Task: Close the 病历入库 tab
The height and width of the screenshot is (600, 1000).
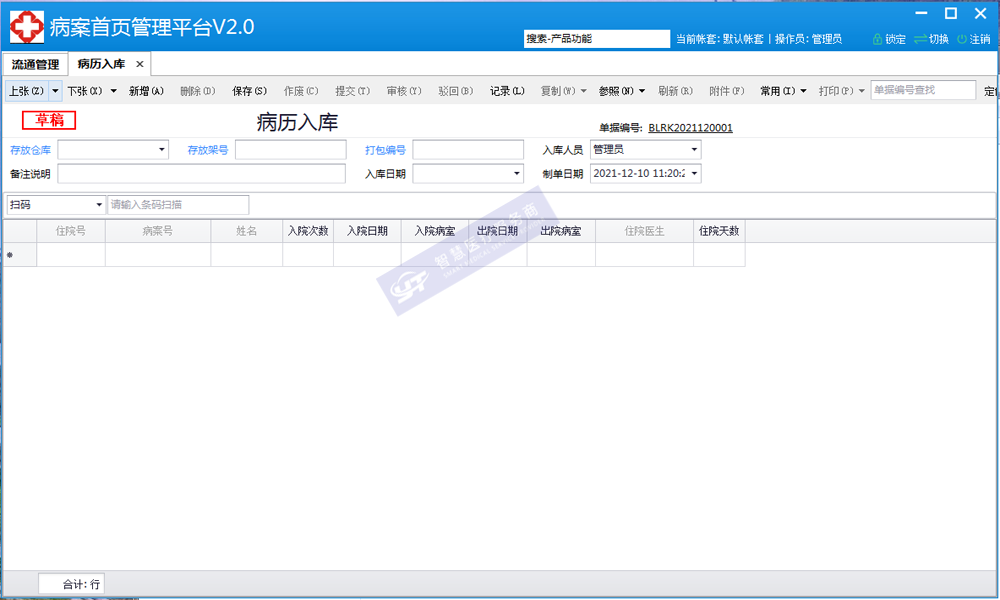Action: (140, 64)
